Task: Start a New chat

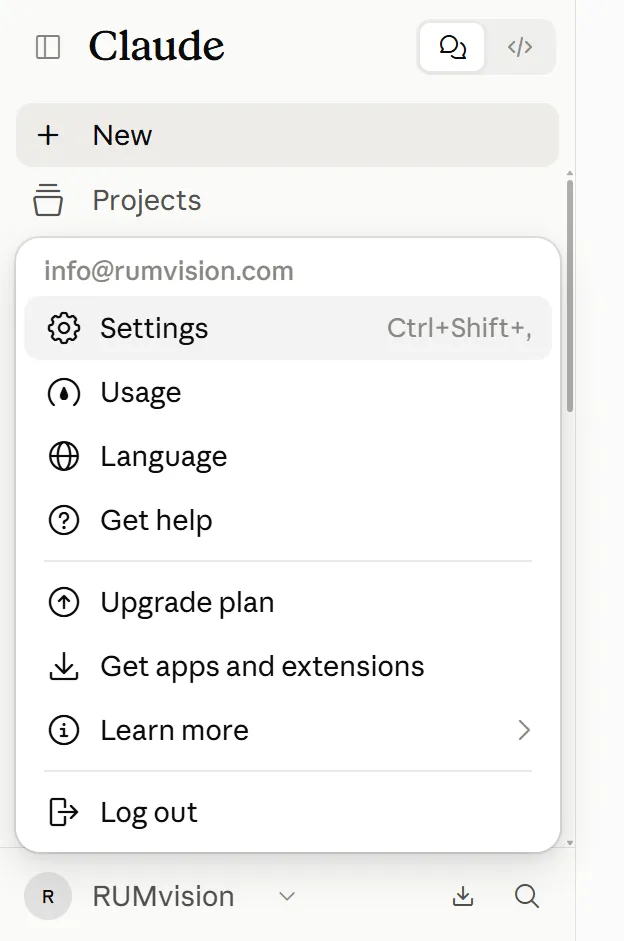Action: [287, 135]
